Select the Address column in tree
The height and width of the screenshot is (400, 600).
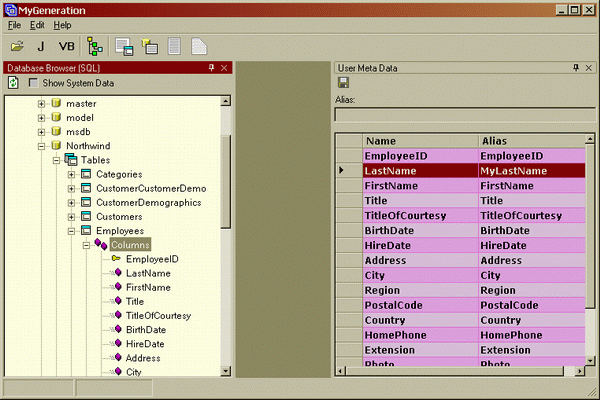143,358
